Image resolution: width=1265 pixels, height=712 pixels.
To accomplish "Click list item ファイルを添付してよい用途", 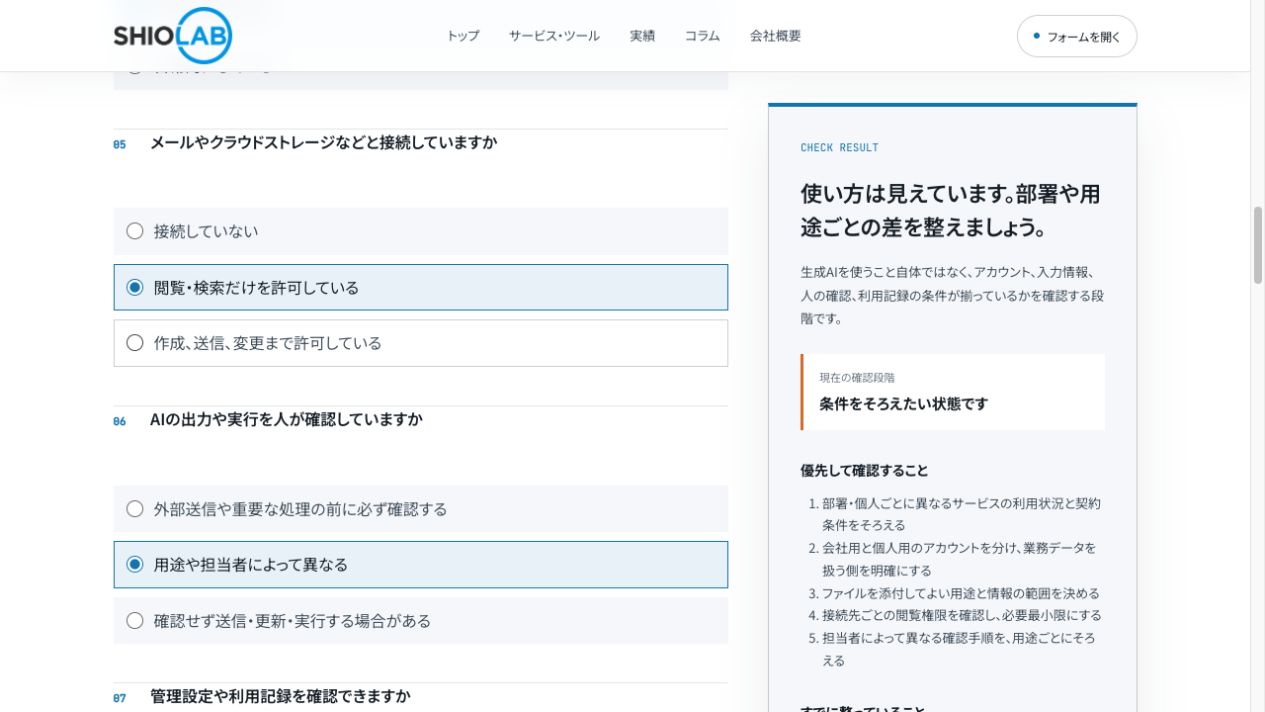I will pos(961,593).
